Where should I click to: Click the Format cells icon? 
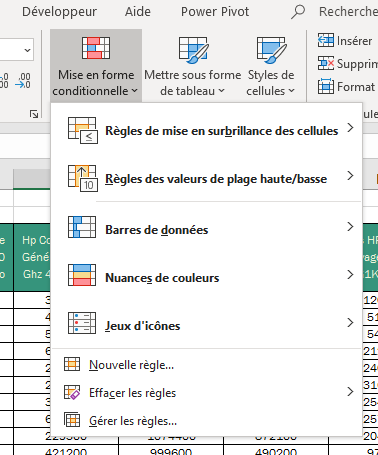[326, 86]
